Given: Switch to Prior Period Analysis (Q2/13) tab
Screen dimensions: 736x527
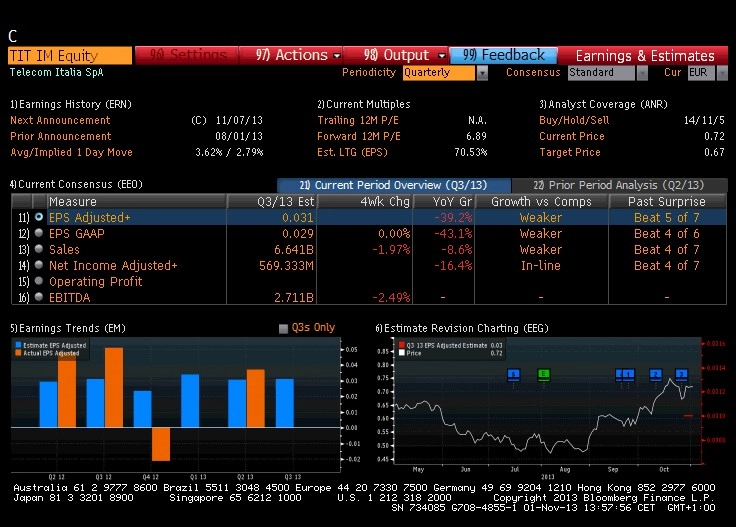Looking at the screenshot, I should pyautogui.click(x=619, y=185).
